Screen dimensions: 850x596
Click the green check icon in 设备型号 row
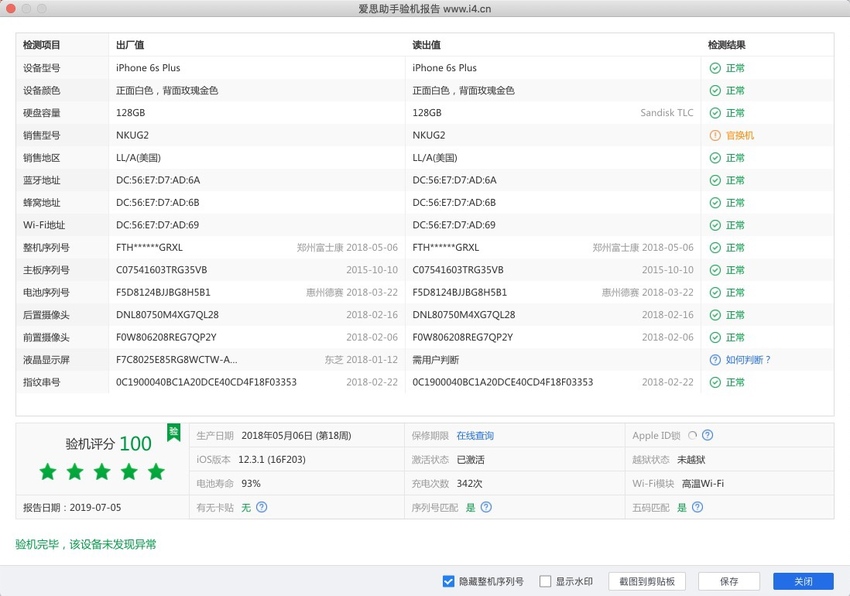715,68
